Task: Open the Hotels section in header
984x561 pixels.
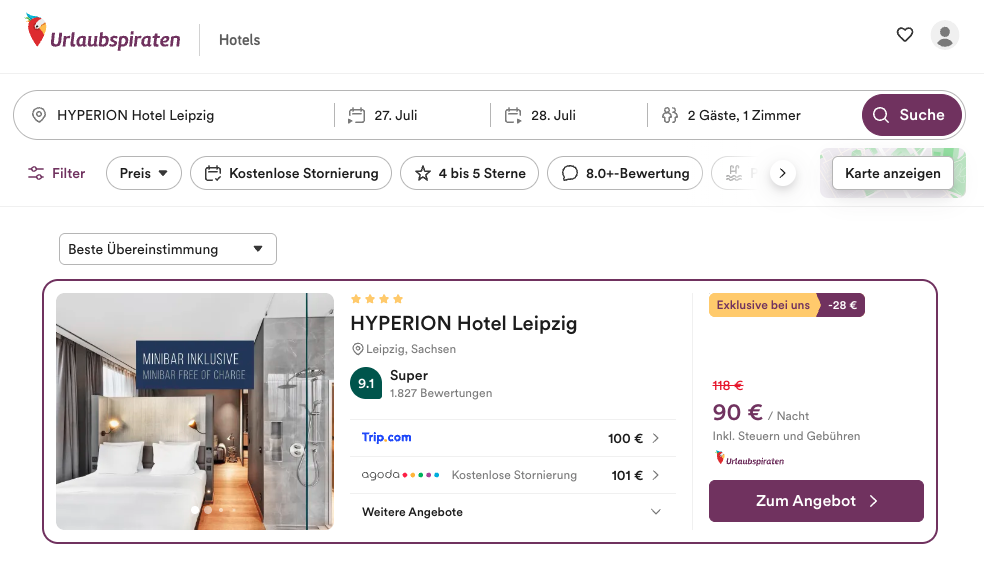Action: (x=239, y=40)
